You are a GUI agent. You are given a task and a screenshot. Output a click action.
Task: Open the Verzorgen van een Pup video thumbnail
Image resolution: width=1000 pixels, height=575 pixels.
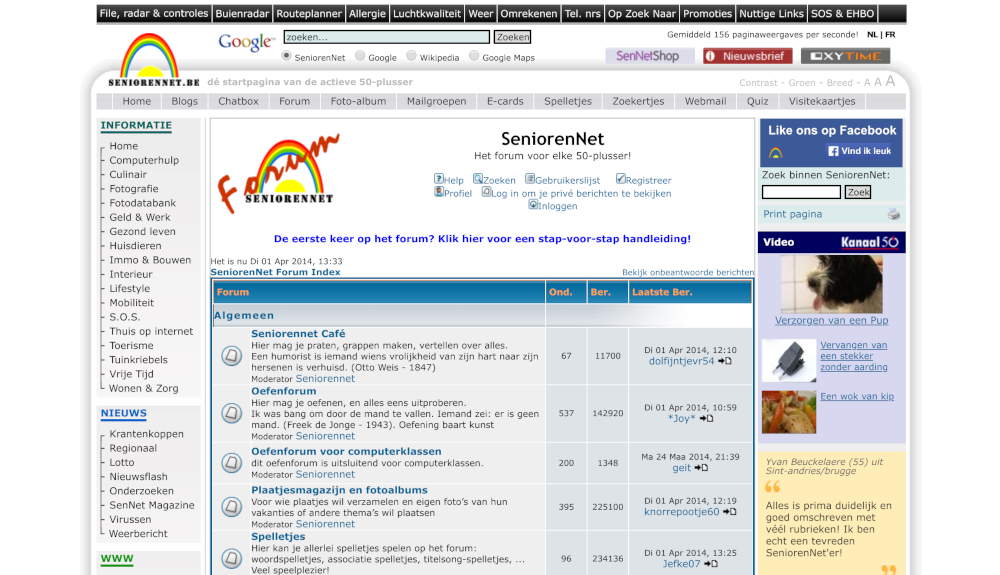[x=831, y=284]
